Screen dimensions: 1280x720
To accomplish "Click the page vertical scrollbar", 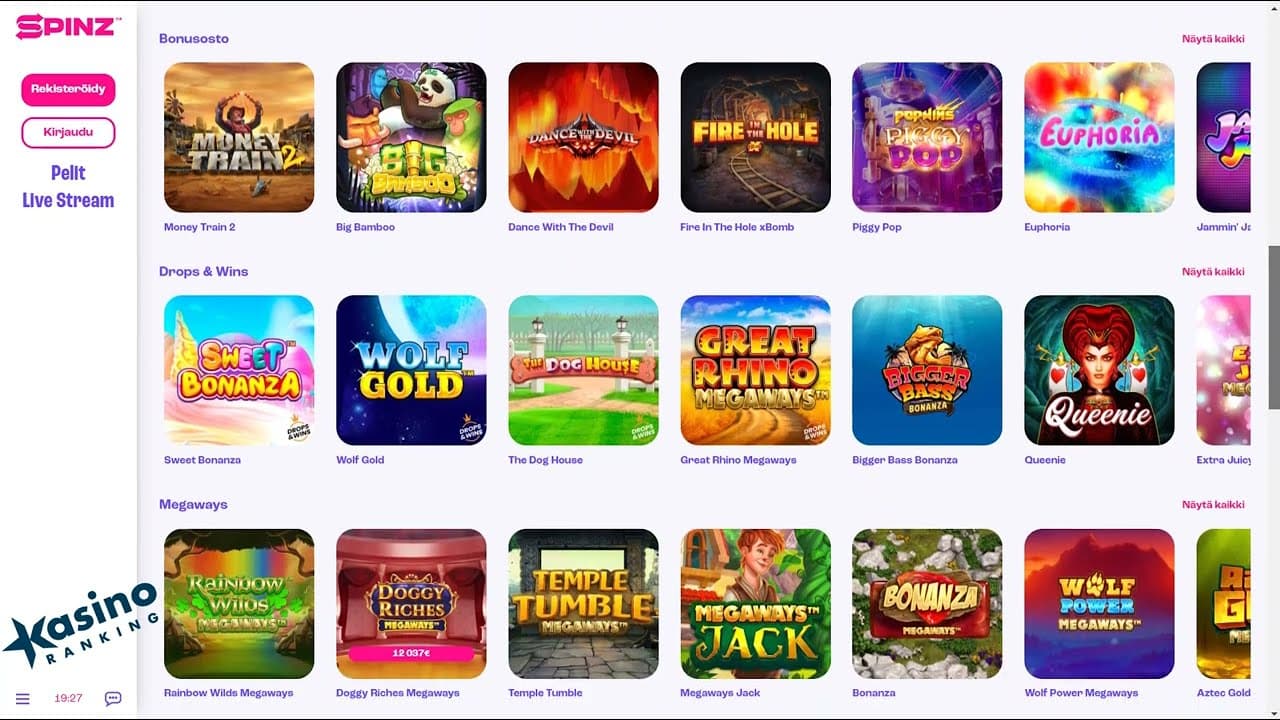I will (1273, 328).
